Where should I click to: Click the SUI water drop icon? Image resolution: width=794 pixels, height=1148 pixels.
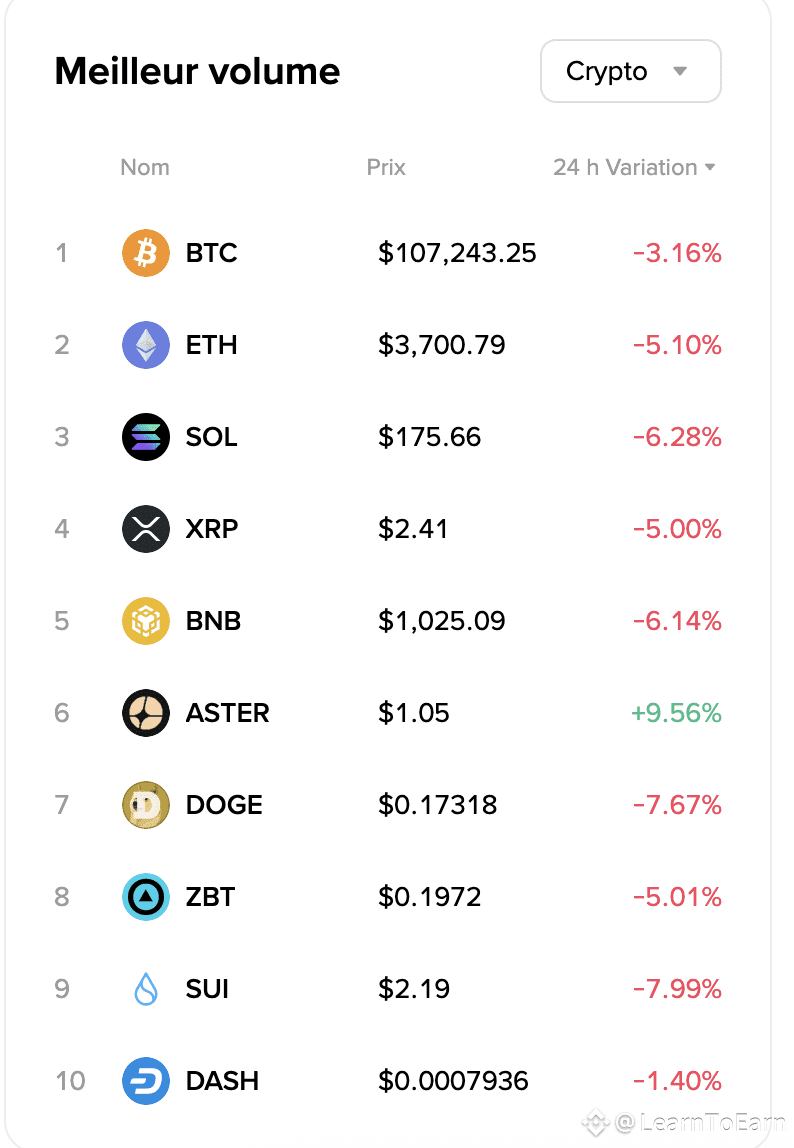[x=145, y=989]
